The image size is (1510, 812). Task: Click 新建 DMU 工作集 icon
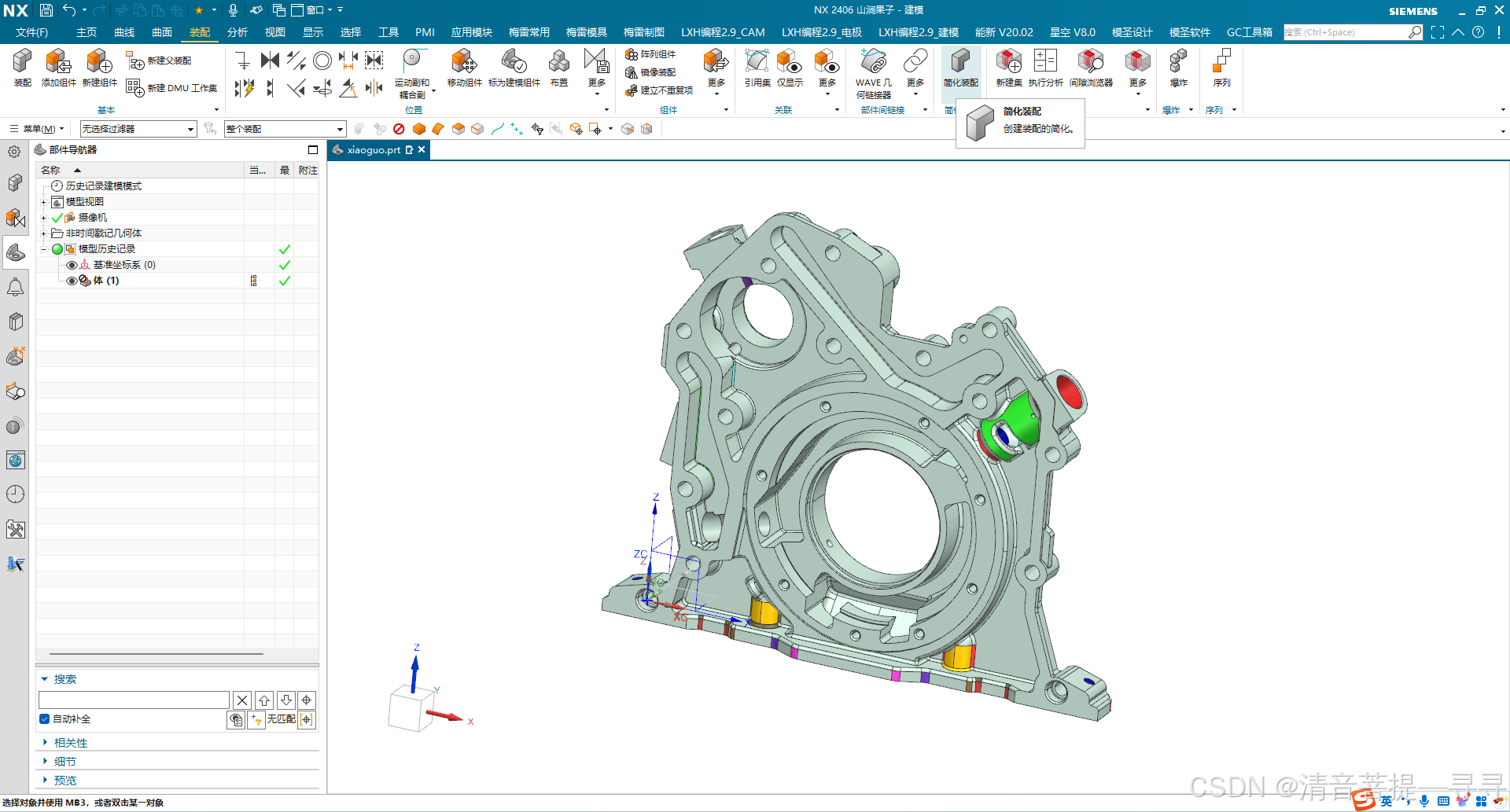(171, 88)
